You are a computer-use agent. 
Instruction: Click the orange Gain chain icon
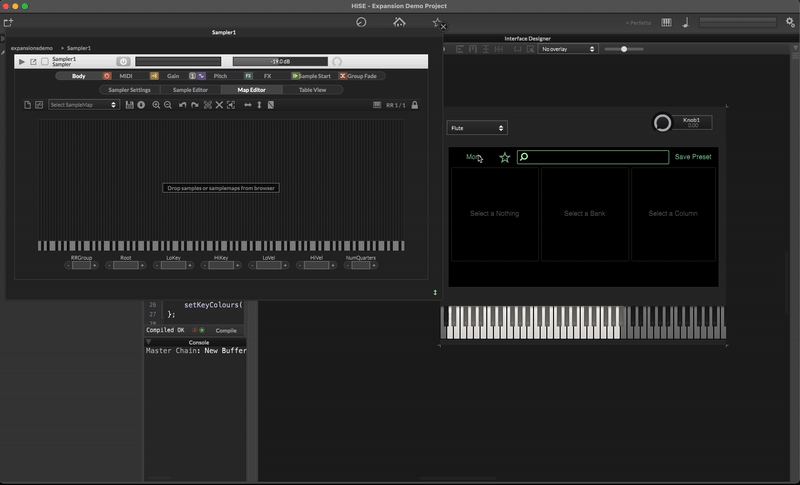154,76
